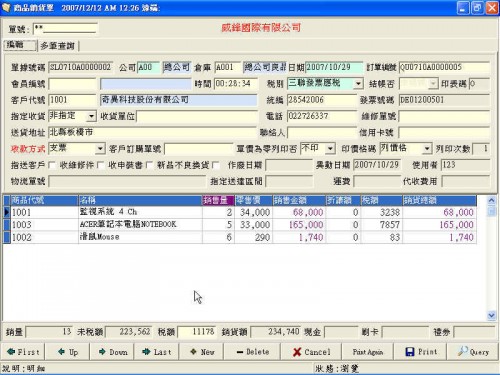Select the 銷貨總額 column header
This screenshot has height=375, width=500.
coord(439,200)
